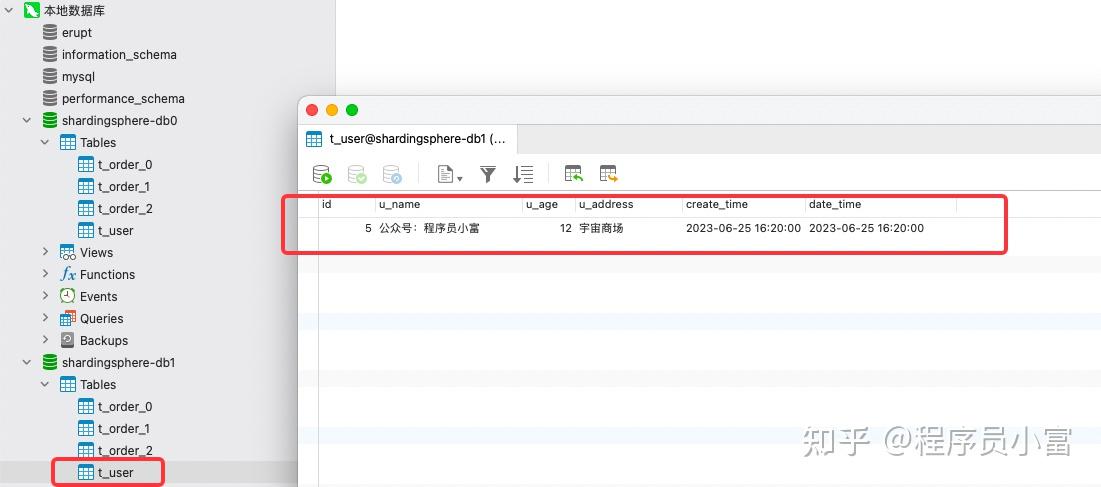Viewport: 1101px width, 487px height.
Task: Click the Backups icon in db0
Action: click(x=67, y=340)
